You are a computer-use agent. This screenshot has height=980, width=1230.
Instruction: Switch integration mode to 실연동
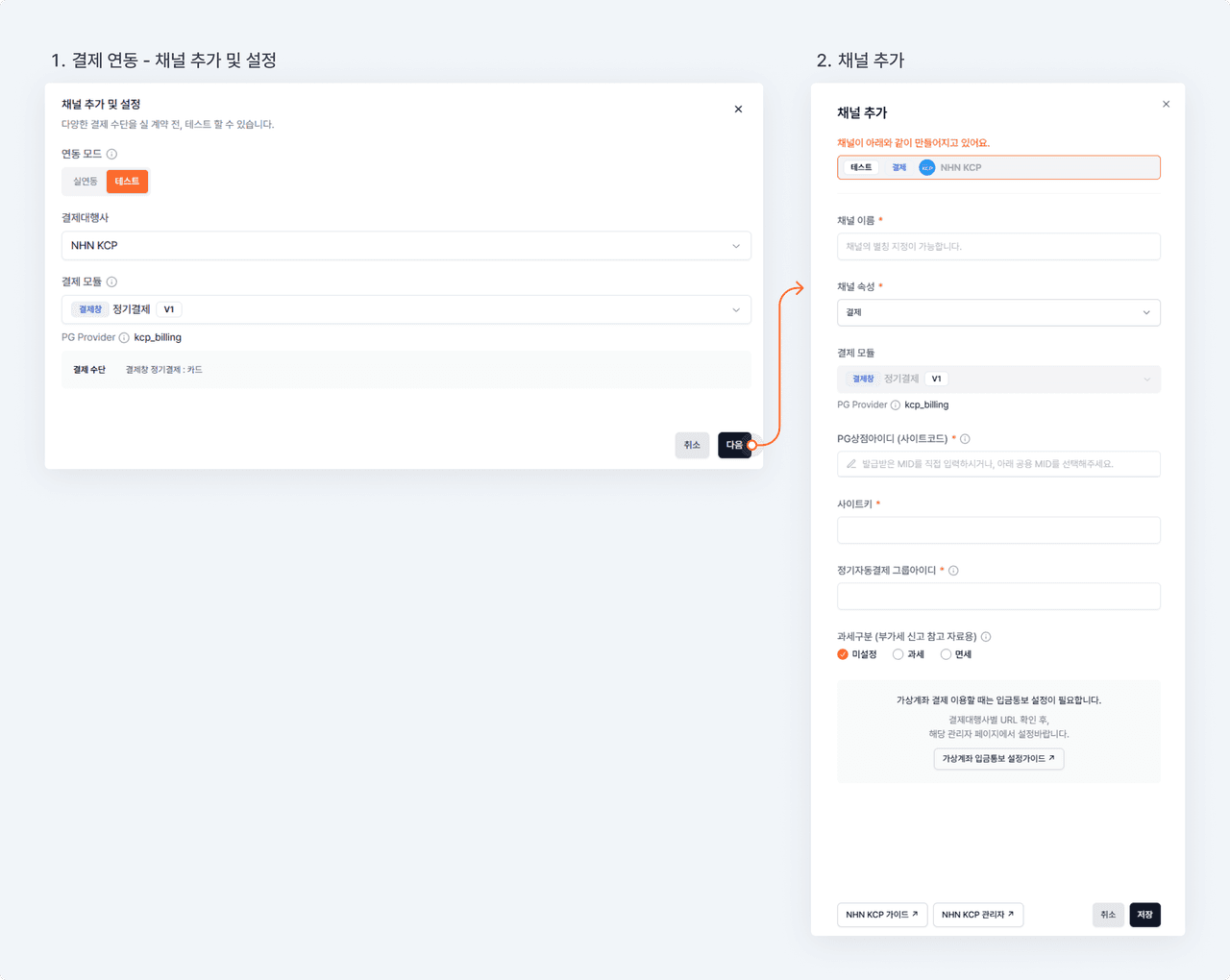click(85, 182)
